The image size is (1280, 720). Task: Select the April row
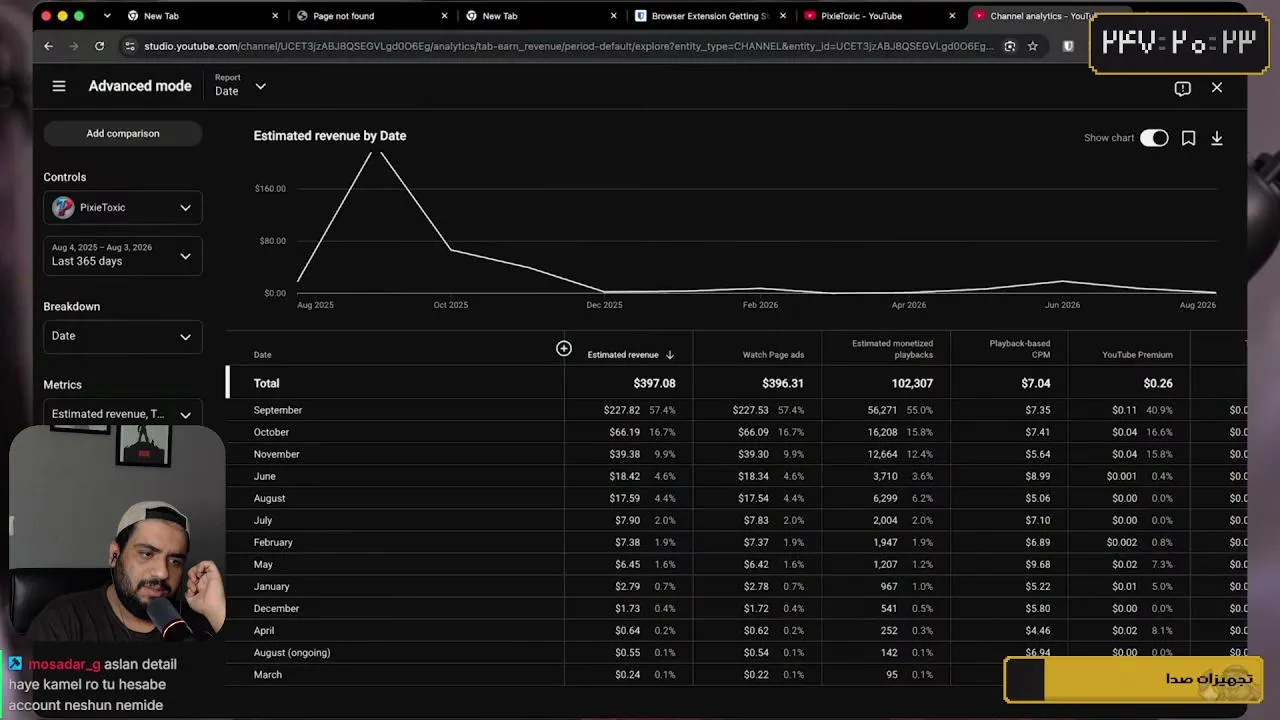pyautogui.click(x=736, y=630)
